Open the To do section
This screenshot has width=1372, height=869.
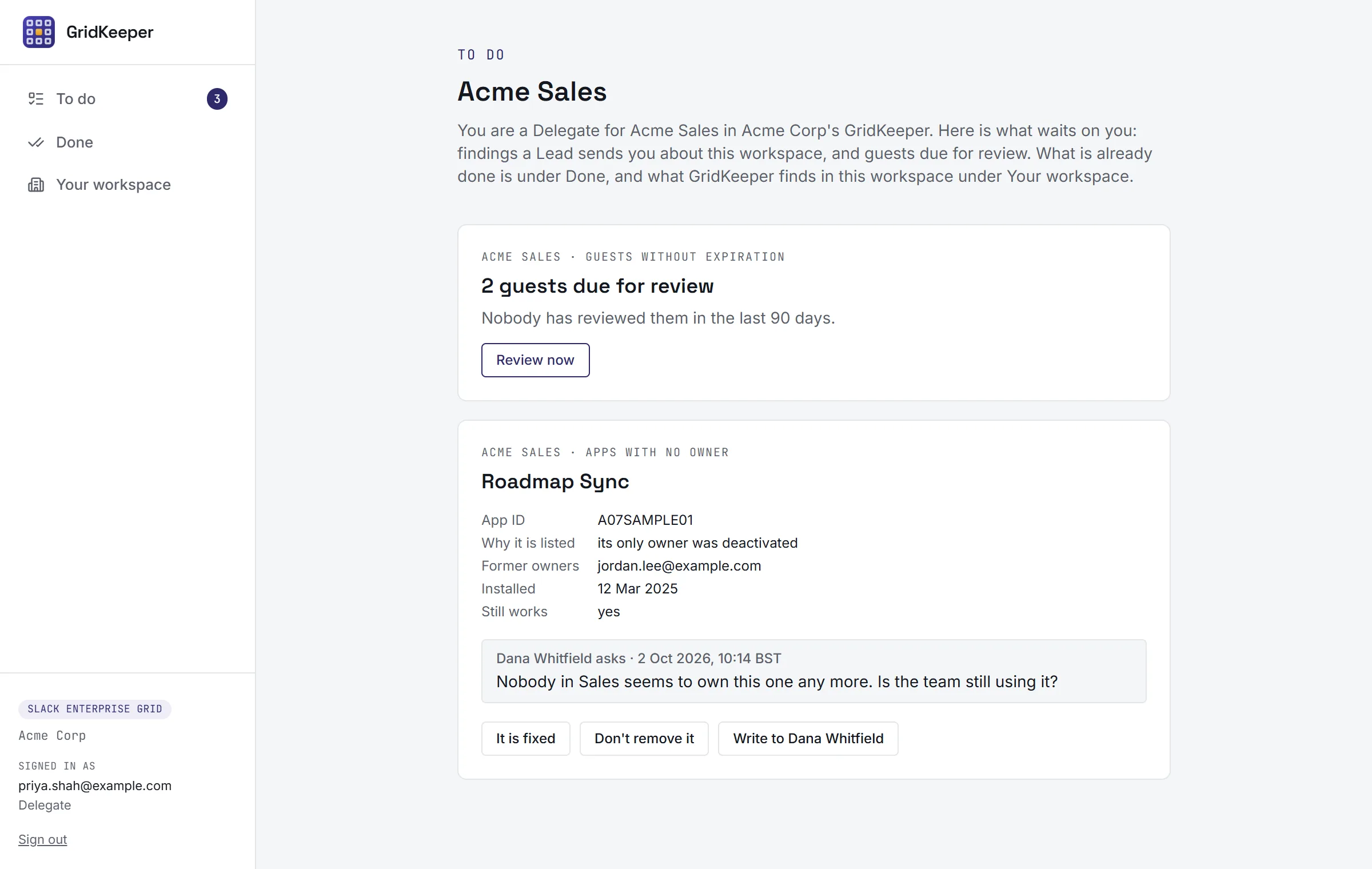coord(127,99)
